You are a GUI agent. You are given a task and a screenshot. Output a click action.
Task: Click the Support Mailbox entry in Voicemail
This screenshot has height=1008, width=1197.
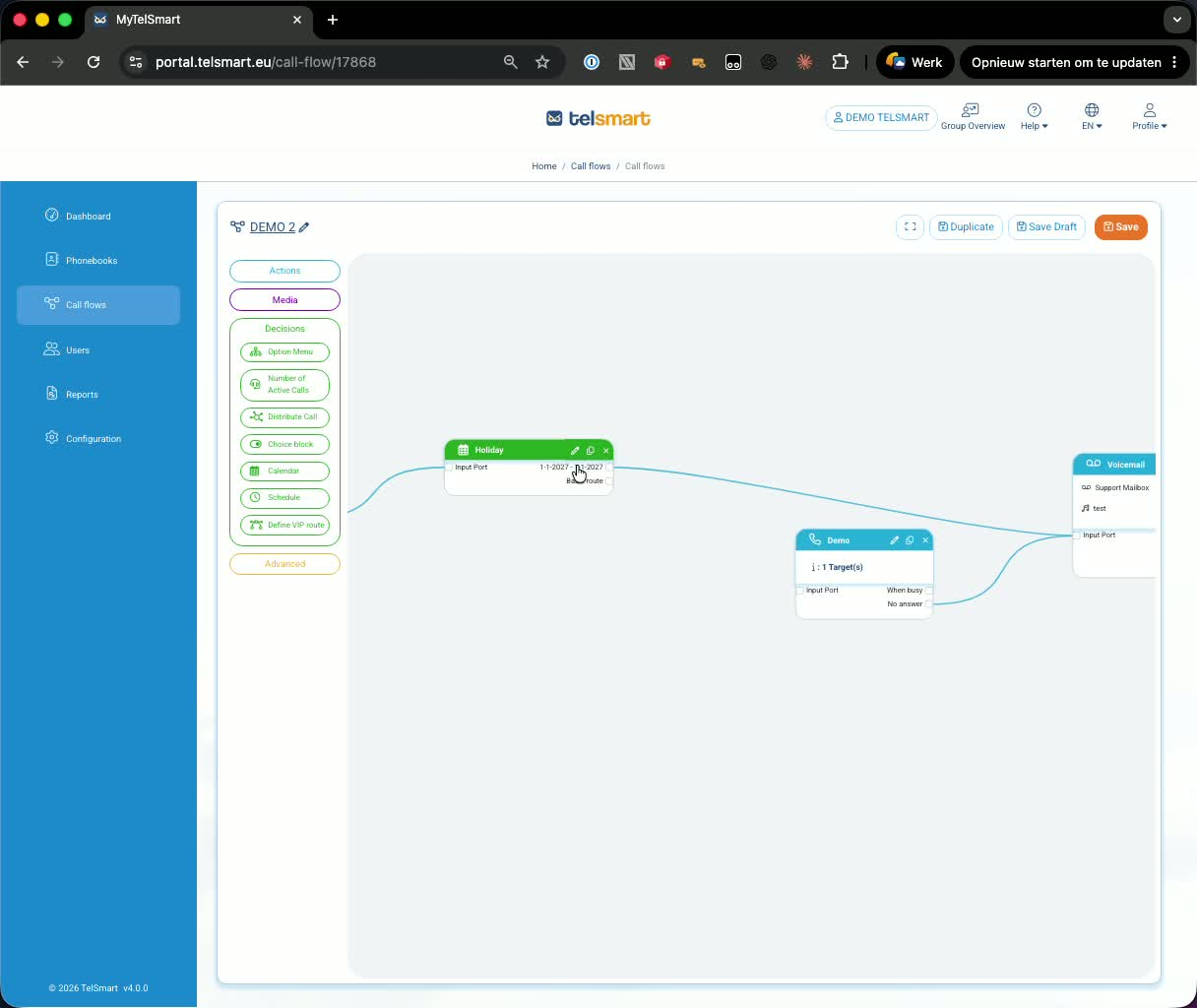coord(1115,487)
